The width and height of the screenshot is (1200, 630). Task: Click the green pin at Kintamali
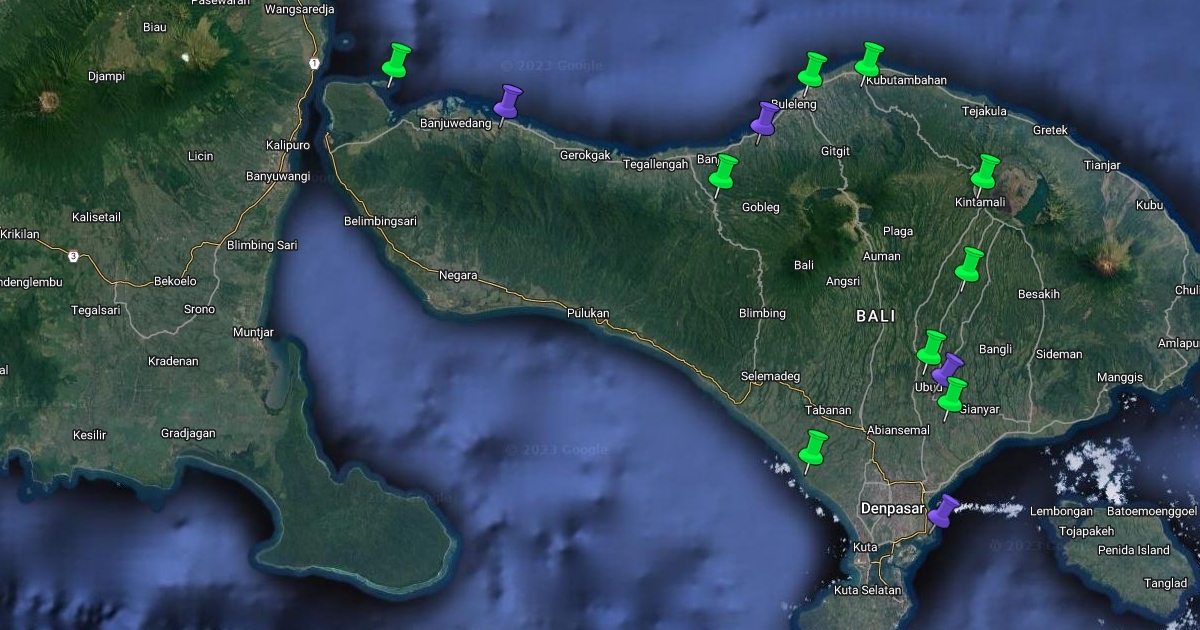pos(985,171)
